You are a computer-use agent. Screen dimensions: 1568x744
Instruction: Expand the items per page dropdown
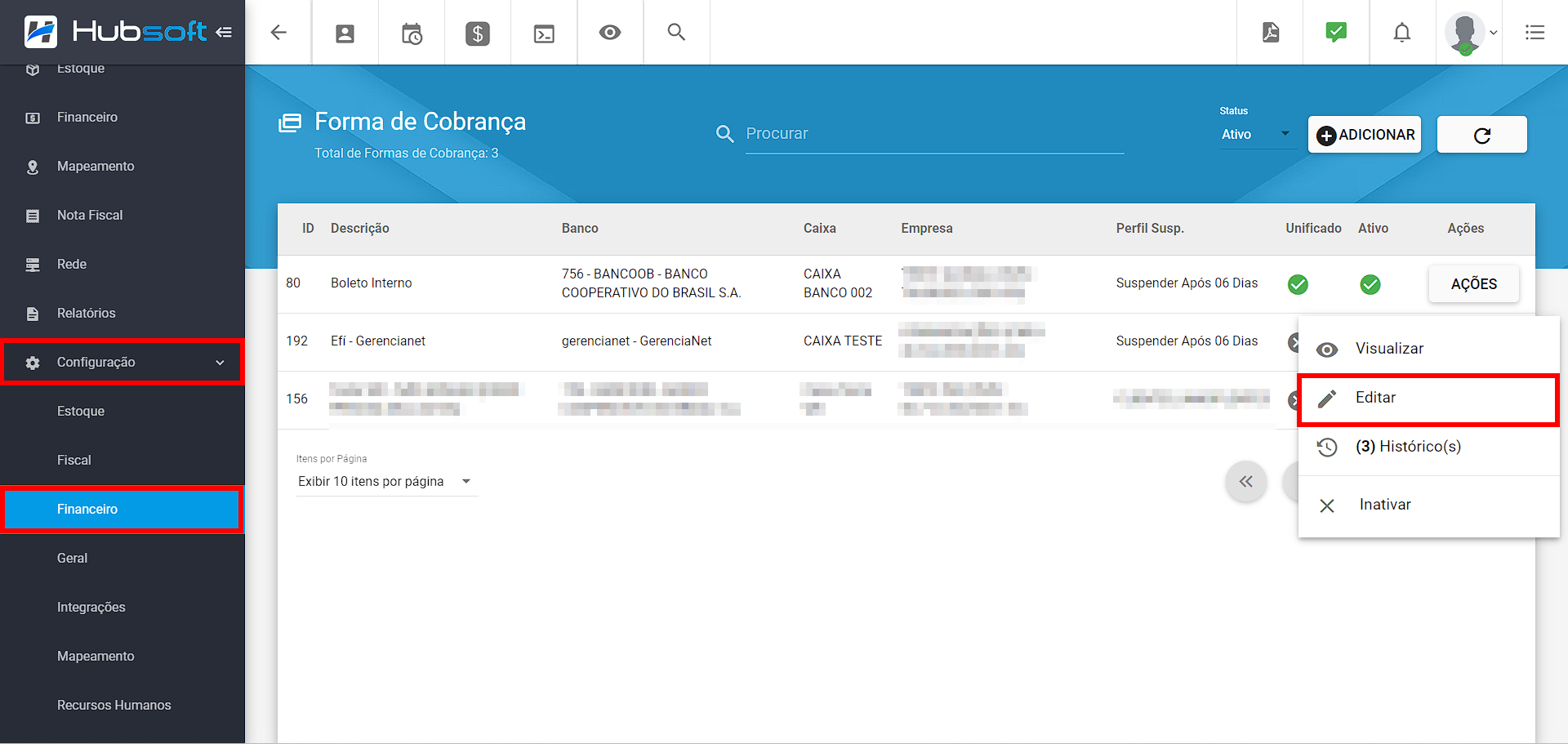pyautogui.click(x=385, y=482)
